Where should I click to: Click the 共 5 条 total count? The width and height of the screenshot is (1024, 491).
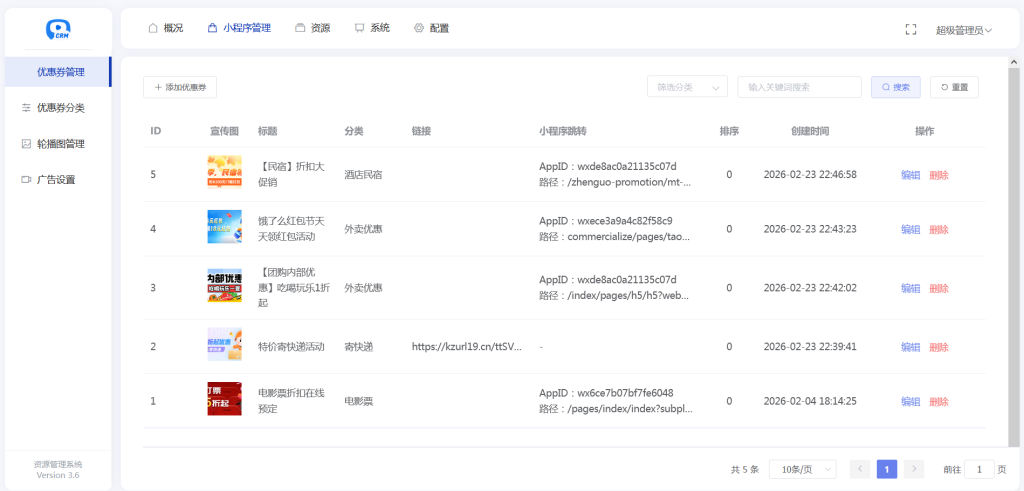click(744, 469)
